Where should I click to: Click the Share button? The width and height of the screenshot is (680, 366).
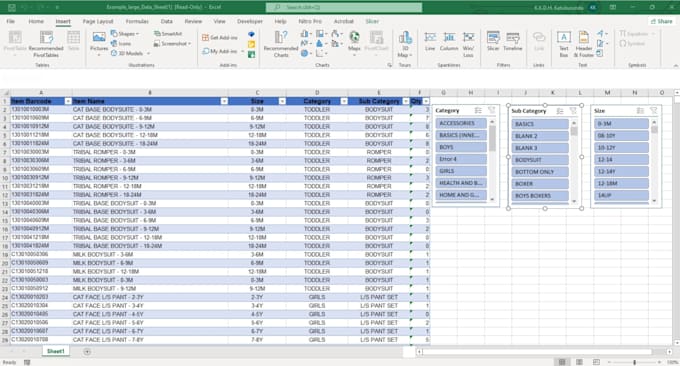pyautogui.click(x=661, y=21)
